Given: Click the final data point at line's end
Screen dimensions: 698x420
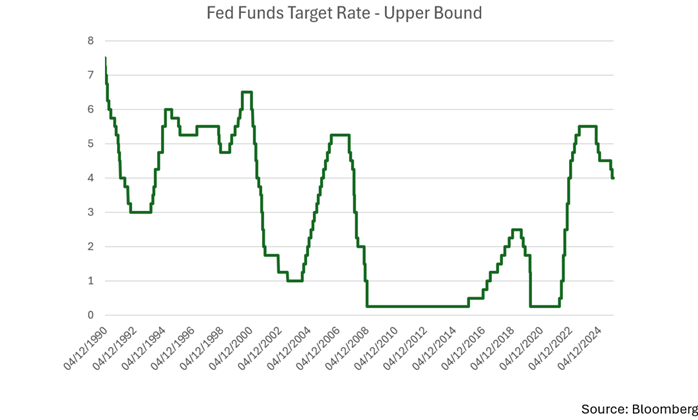Looking at the screenshot, I should coord(612,177).
